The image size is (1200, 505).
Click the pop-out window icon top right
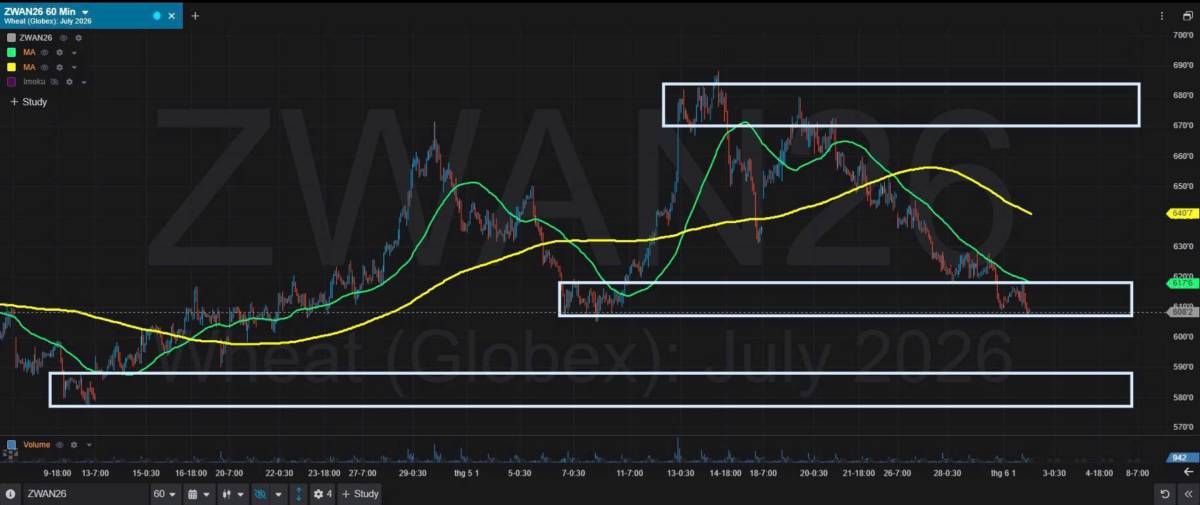pyautogui.click(x=1187, y=16)
